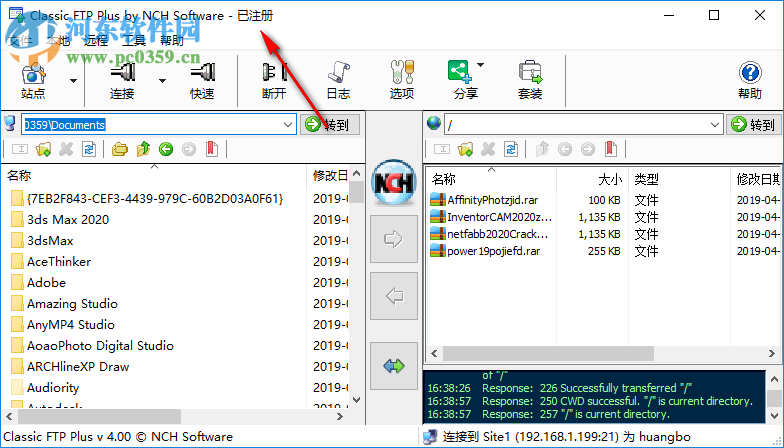Open the 帮助 menu in menu bar
Image resolution: width=784 pixels, height=448 pixels.
172,40
